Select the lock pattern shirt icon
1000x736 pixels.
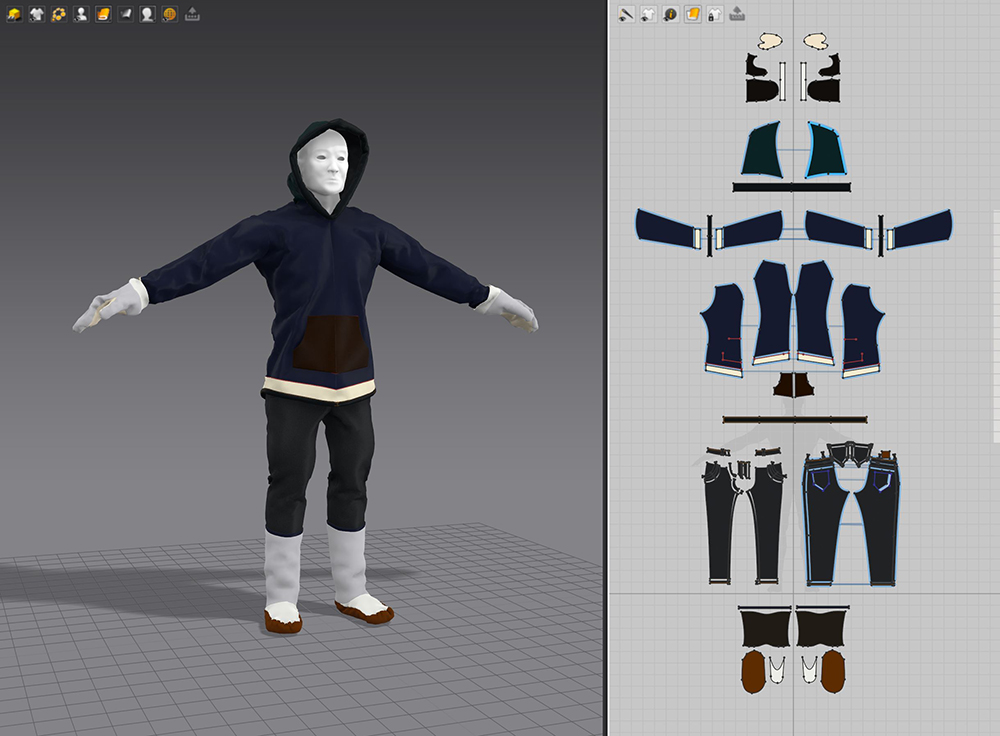714,14
